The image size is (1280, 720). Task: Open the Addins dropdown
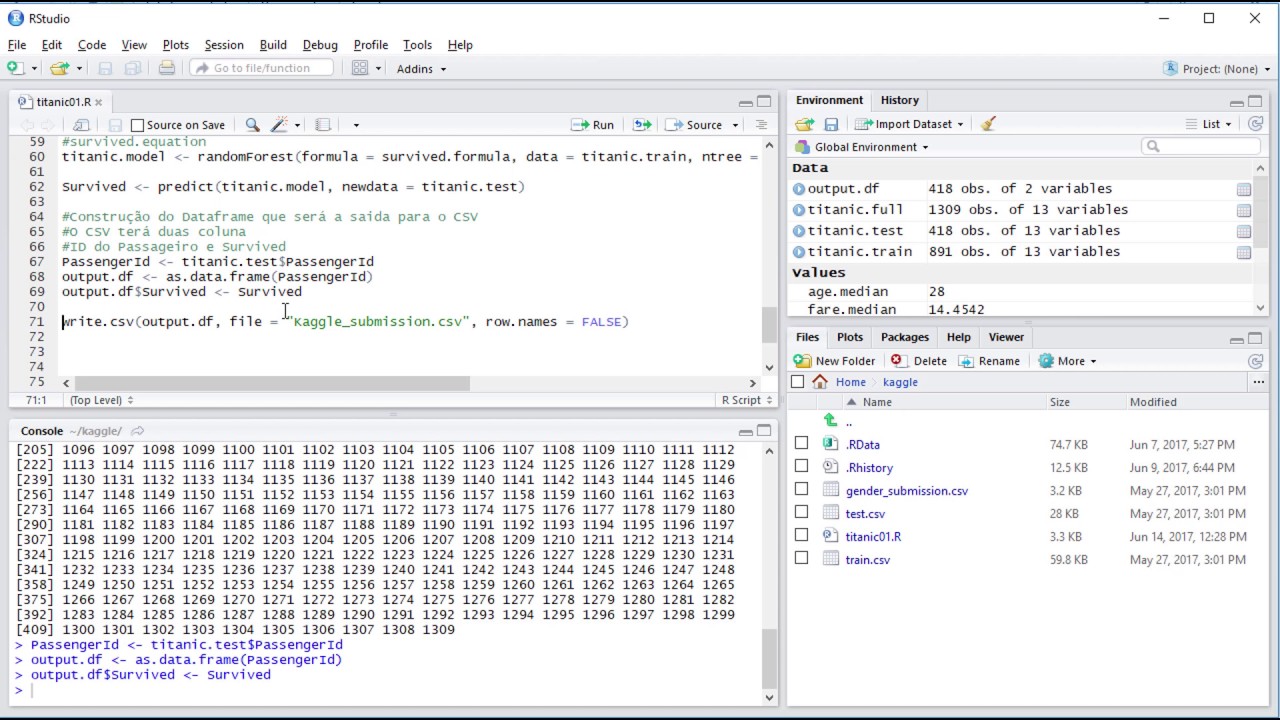421,69
